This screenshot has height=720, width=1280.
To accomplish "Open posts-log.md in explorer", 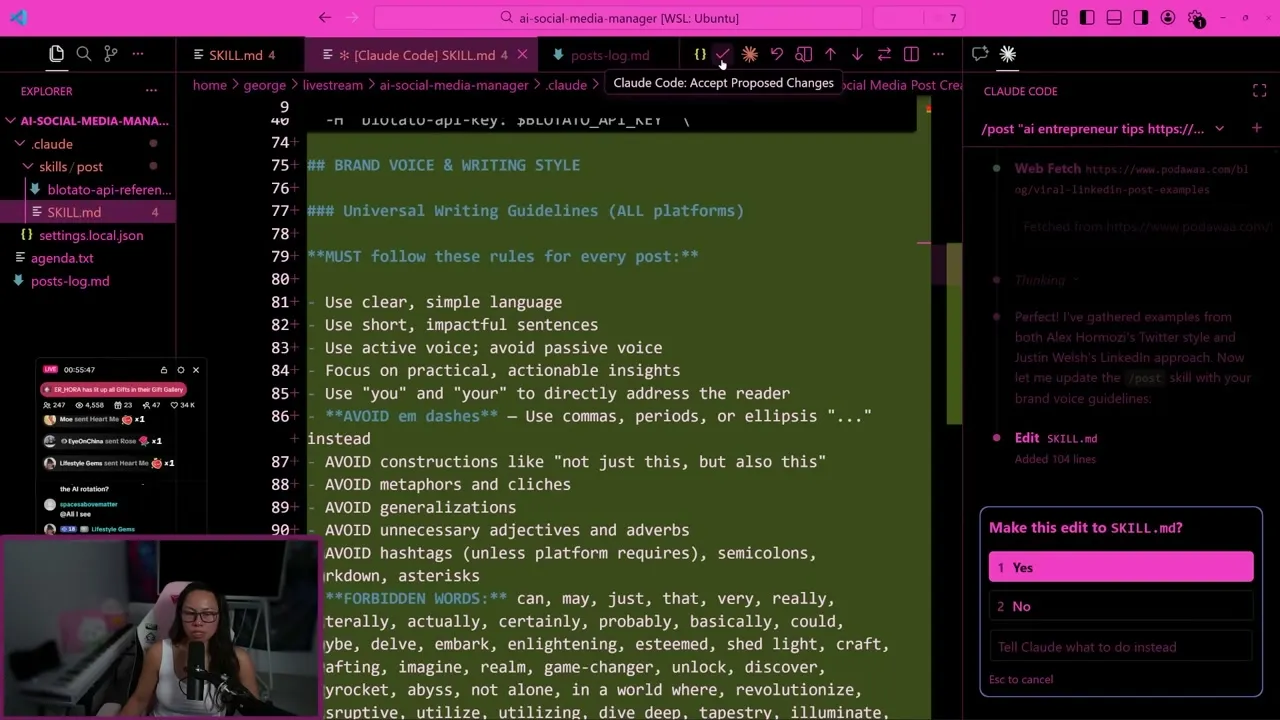I will pos(70,281).
